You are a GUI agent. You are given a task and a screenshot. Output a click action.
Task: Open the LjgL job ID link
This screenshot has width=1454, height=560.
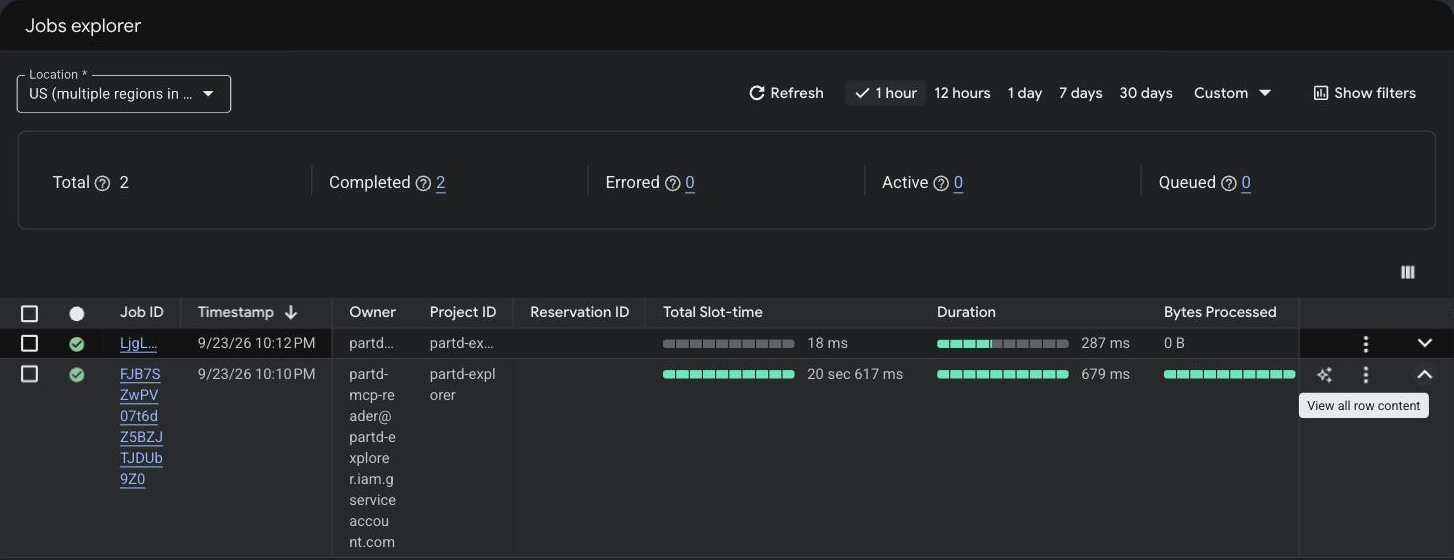[x=139, y=343]
